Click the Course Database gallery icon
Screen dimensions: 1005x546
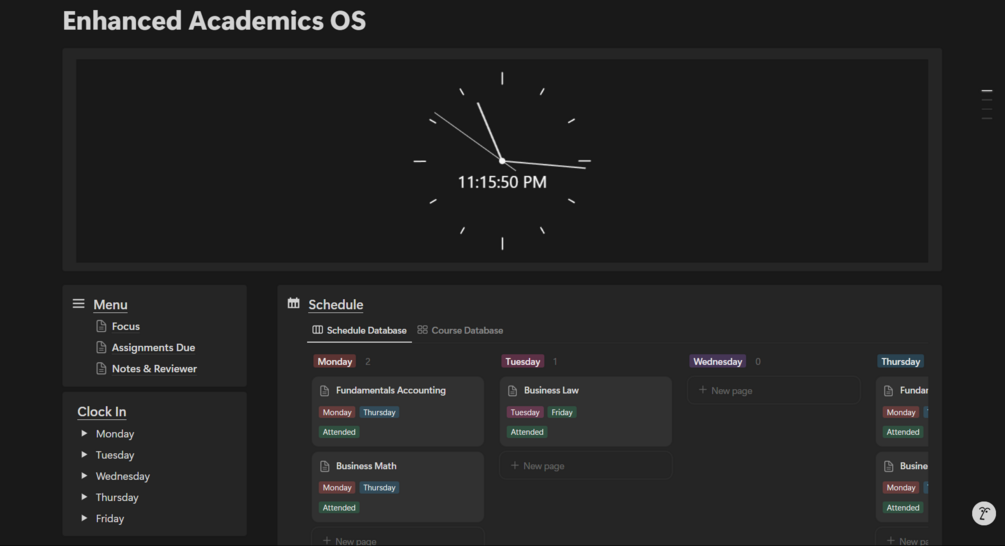click(422, 330)
